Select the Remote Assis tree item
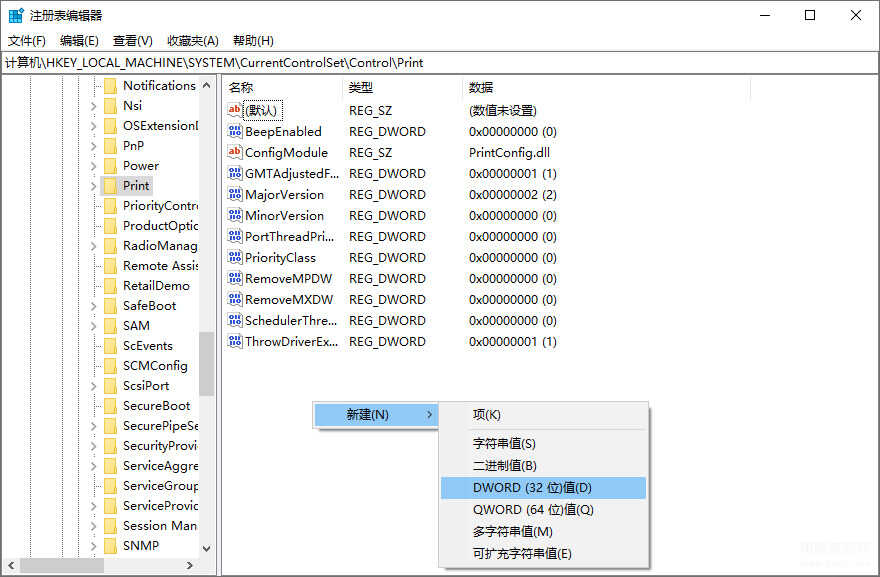Viewport: 880px width, 577px height. coord(161,265)
